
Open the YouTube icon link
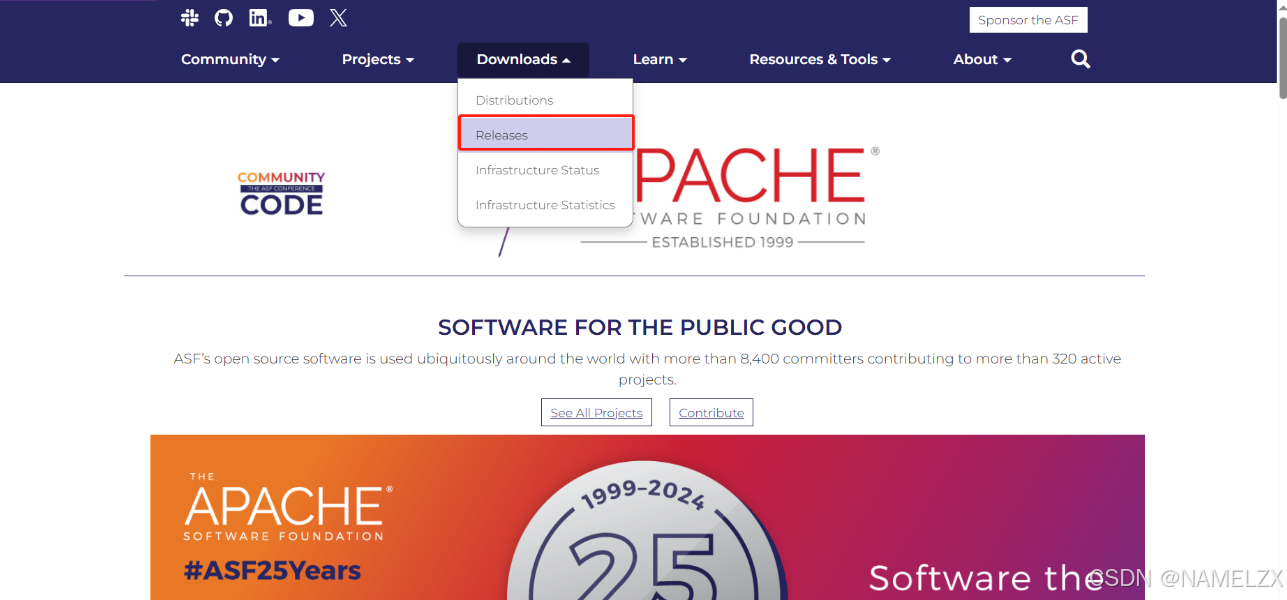point(301,17)
